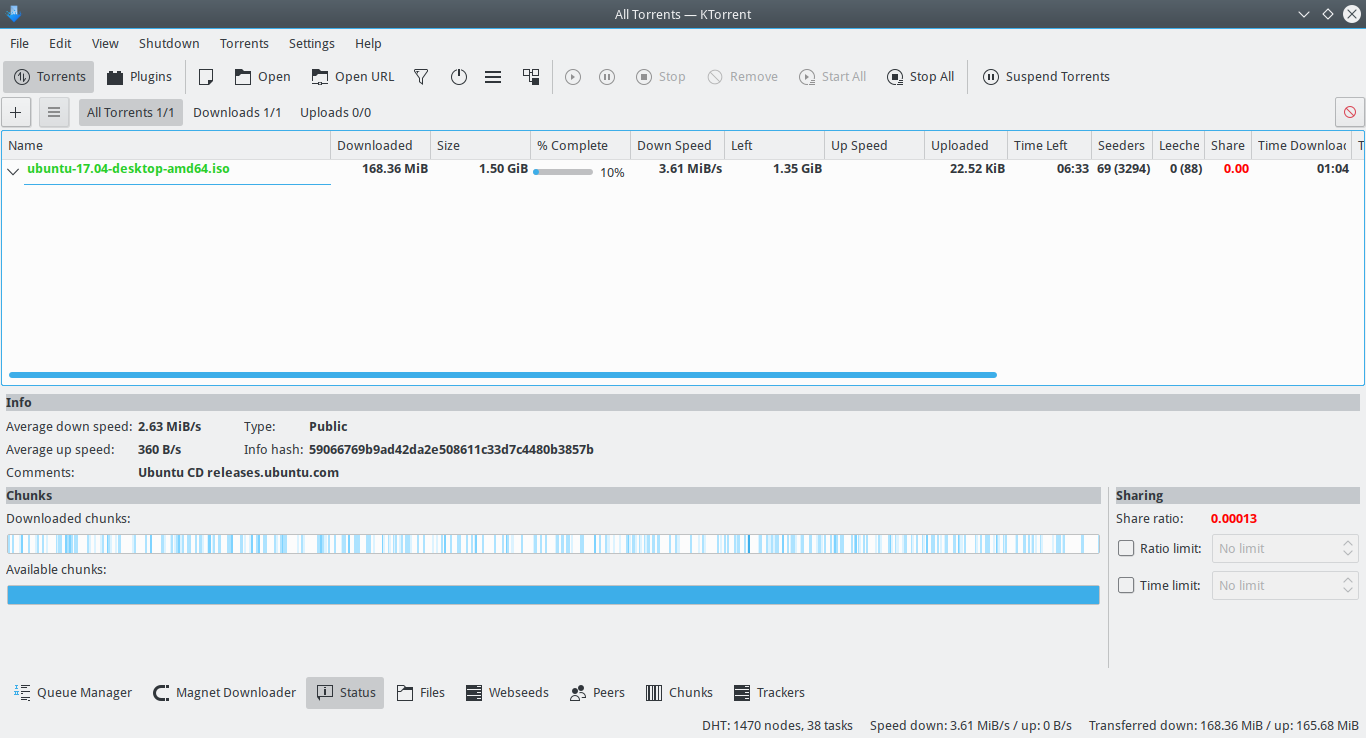Click the New torrent page icon
The height and width of the screenshot is (738, 1366).
[206, 77]
